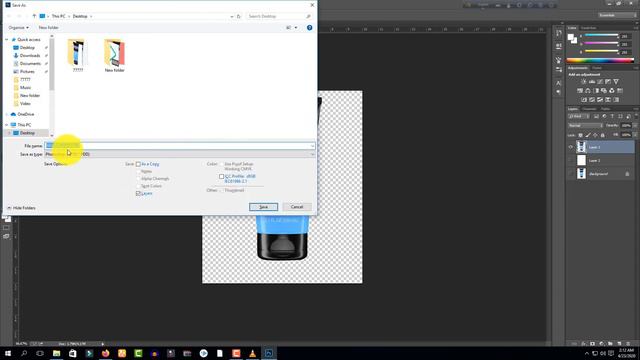Image resolution: width=640 pixels, height=360 pixels.
Task: Expand the OneDrive tree node
Action: [7, 114]
